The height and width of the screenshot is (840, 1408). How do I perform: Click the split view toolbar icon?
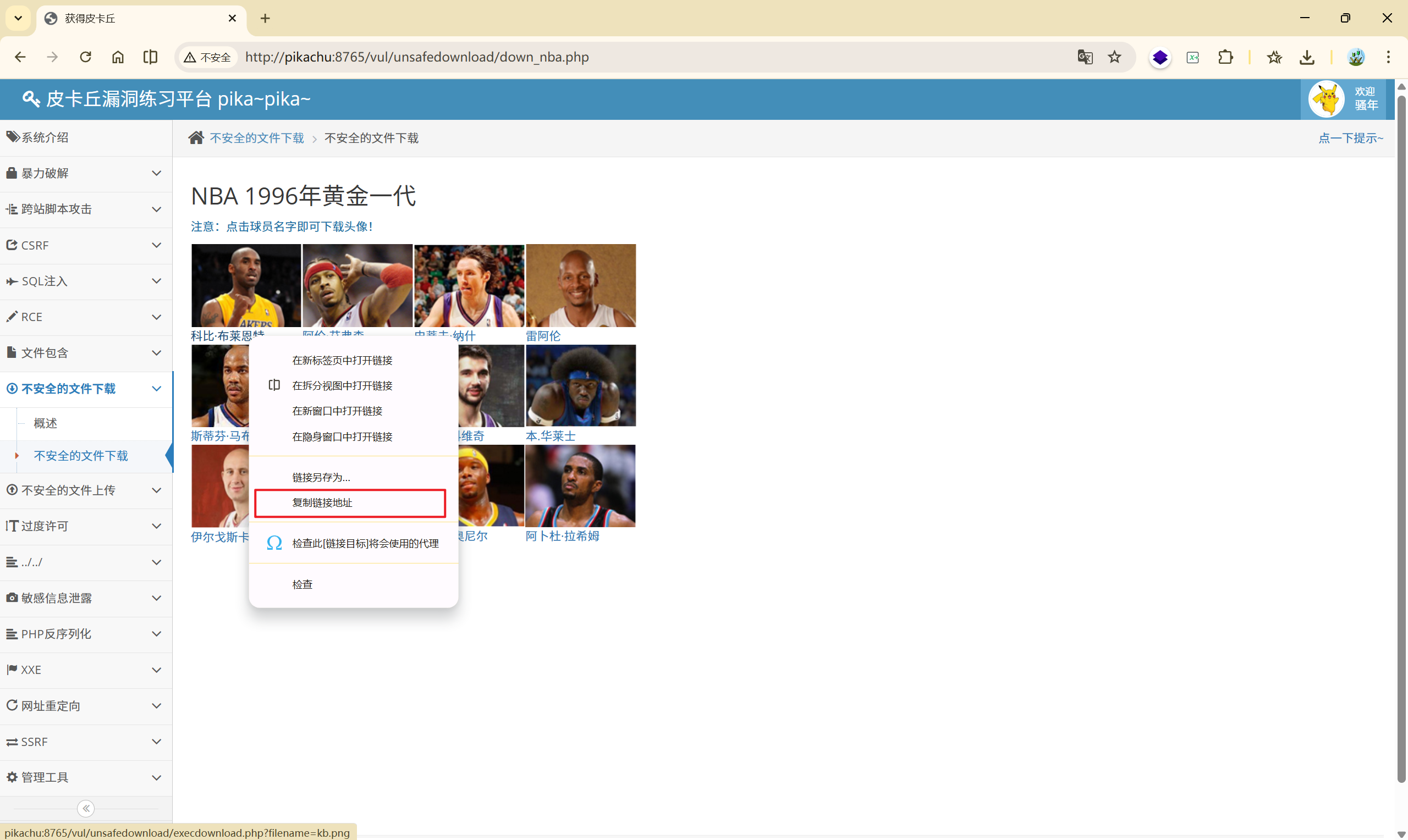[150, 57]
